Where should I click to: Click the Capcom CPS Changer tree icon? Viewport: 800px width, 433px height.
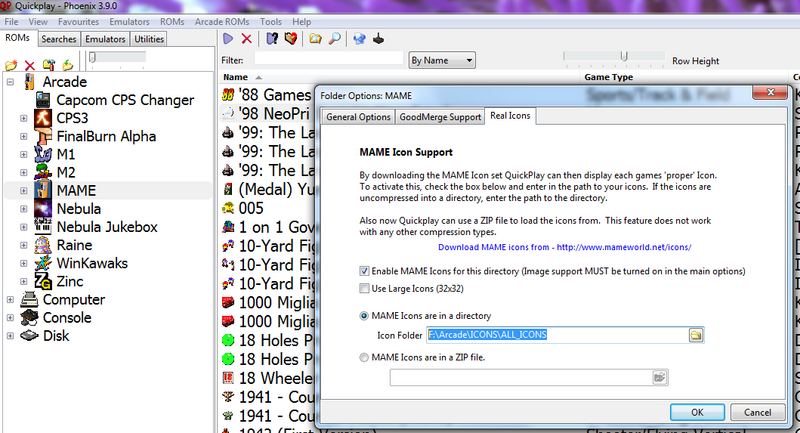43,100
